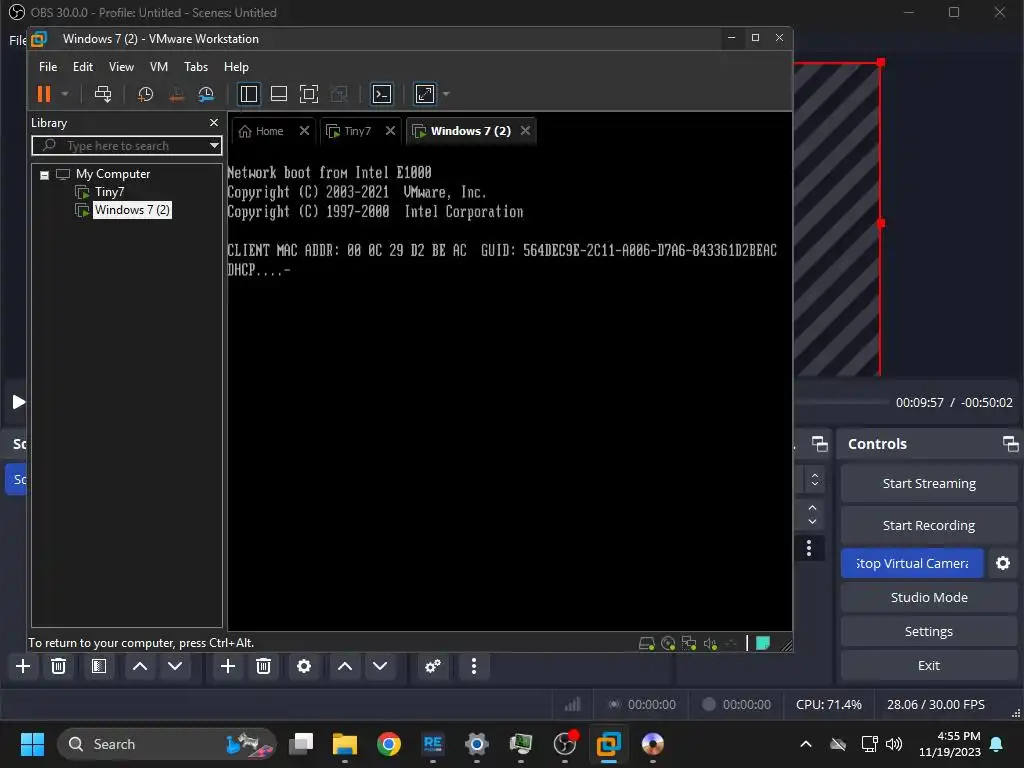Image resolution: width=1024 pixels, height=768 pixels.
Task: Open the VMware Edit menu
Action: coord(83,67)
